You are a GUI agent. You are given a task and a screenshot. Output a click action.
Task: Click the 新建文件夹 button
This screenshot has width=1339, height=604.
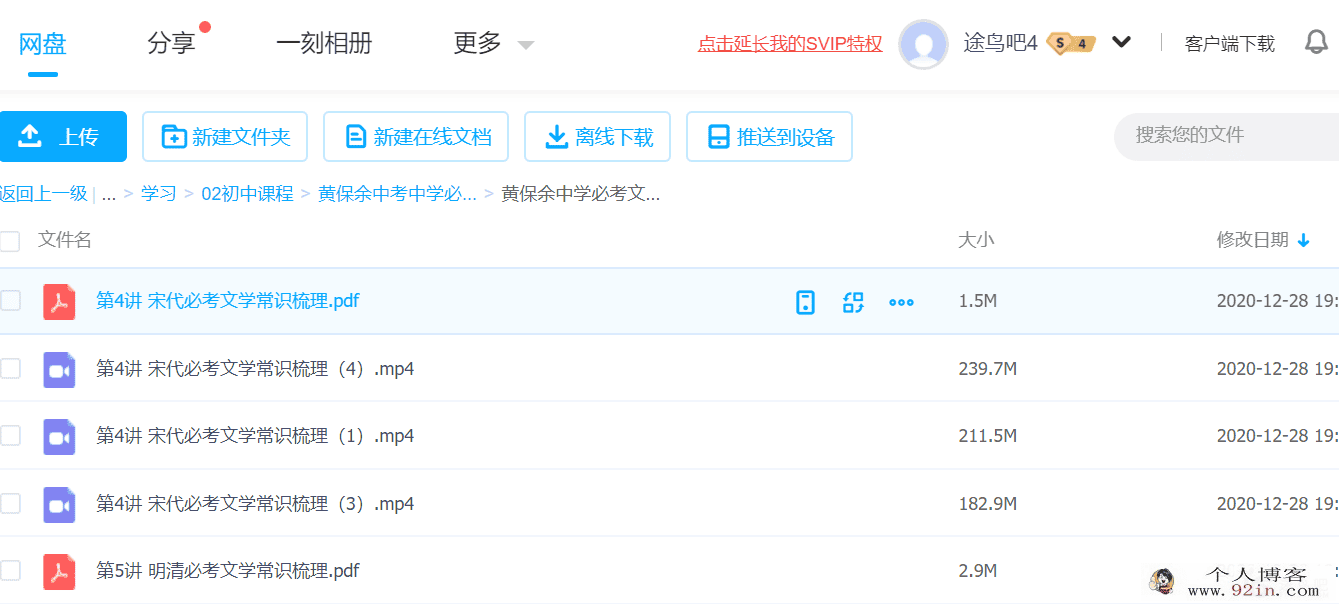click(x=225, y=136)
